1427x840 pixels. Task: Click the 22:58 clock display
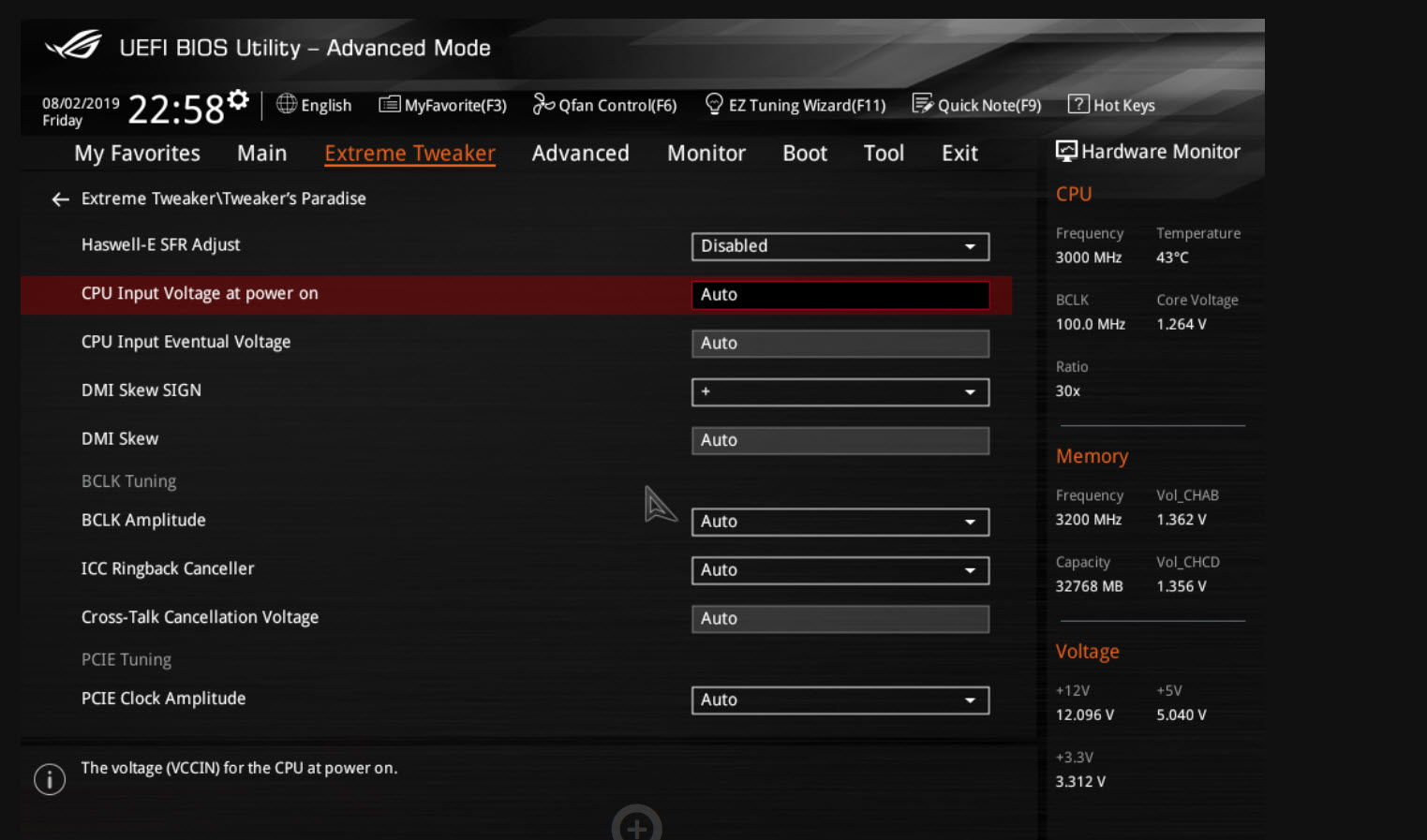pyautogui.click(x=175, y=110)
